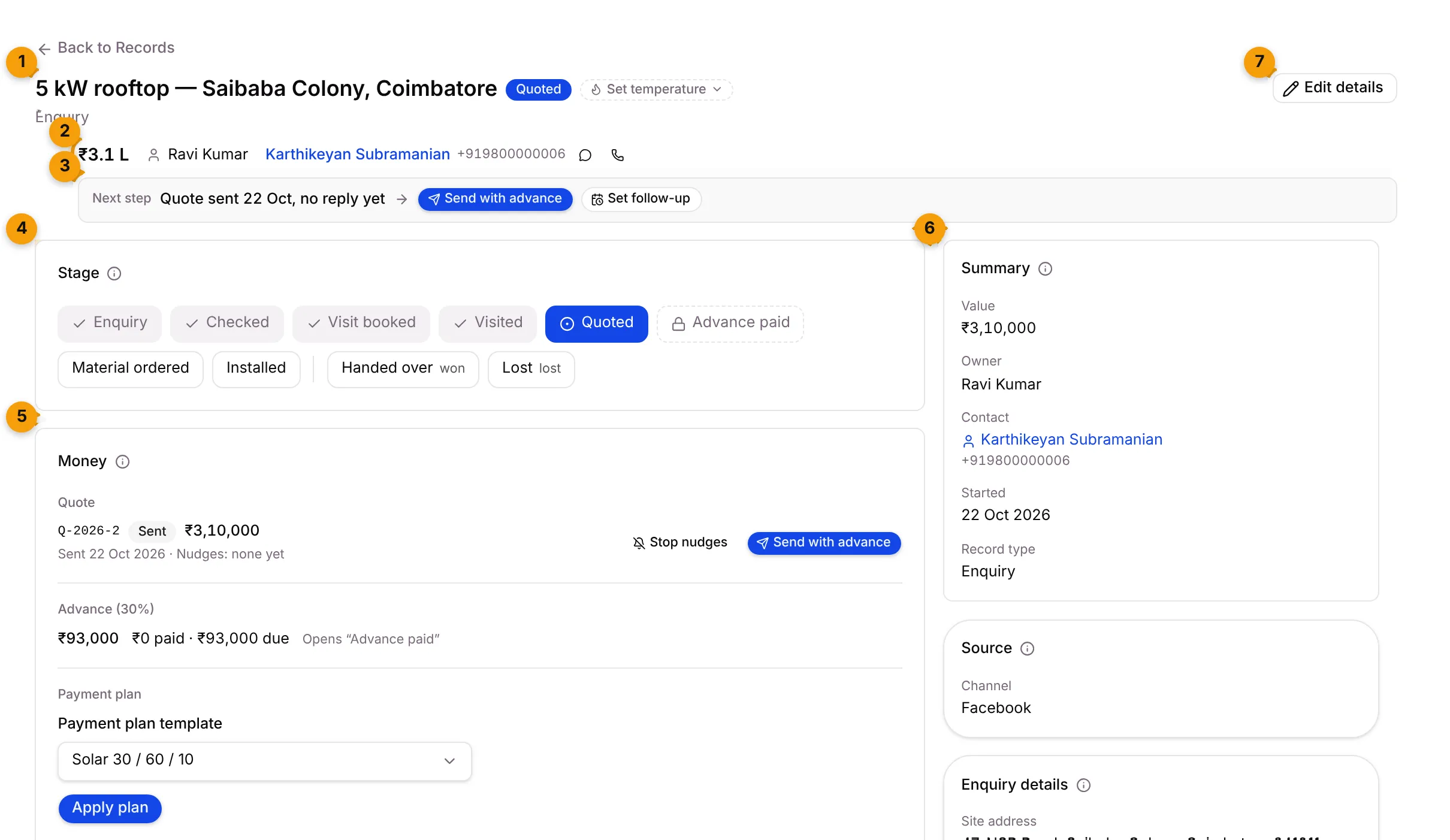
Task: Mark record as Handed over won
Action: (x=403, y=369)
